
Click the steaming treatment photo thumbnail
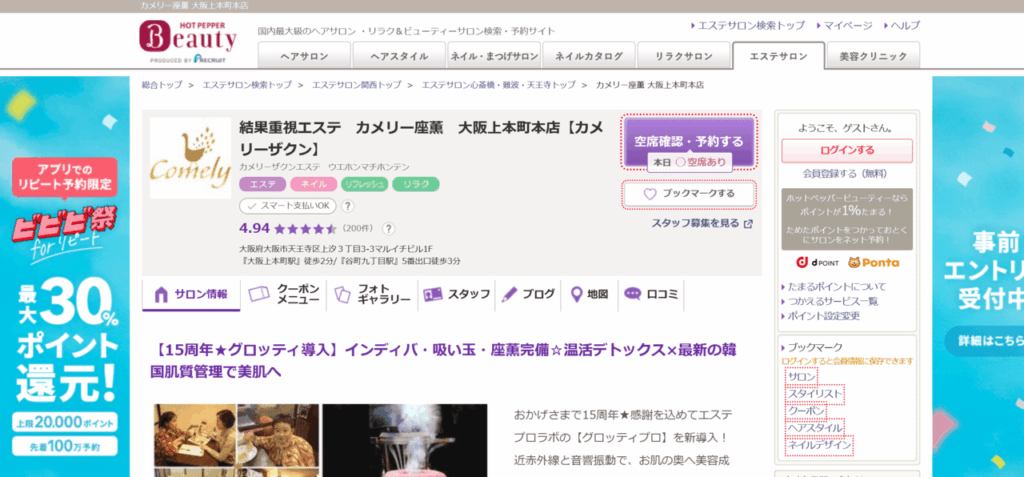coord(405,440)
